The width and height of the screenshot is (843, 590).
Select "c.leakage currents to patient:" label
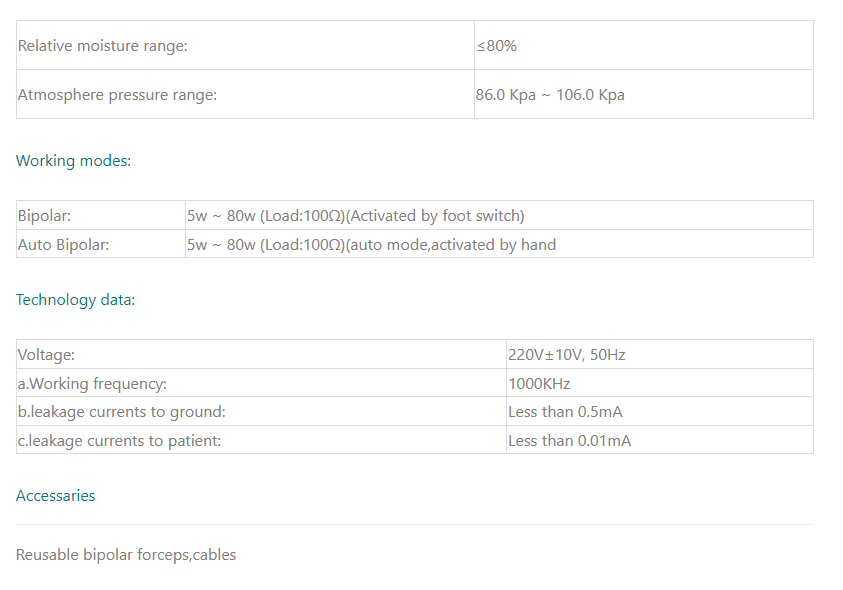(119, 440)
